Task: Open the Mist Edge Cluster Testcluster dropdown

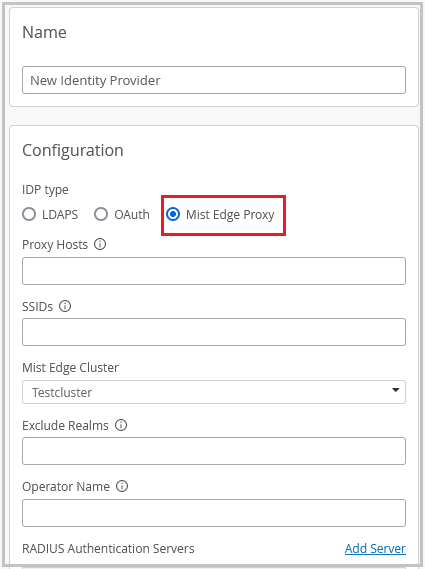Action: tap(214, 392)
